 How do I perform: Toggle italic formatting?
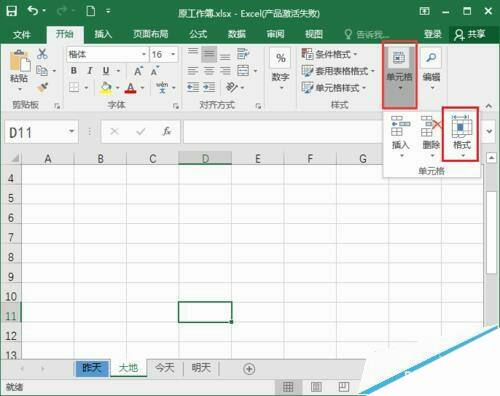[90, 71]
